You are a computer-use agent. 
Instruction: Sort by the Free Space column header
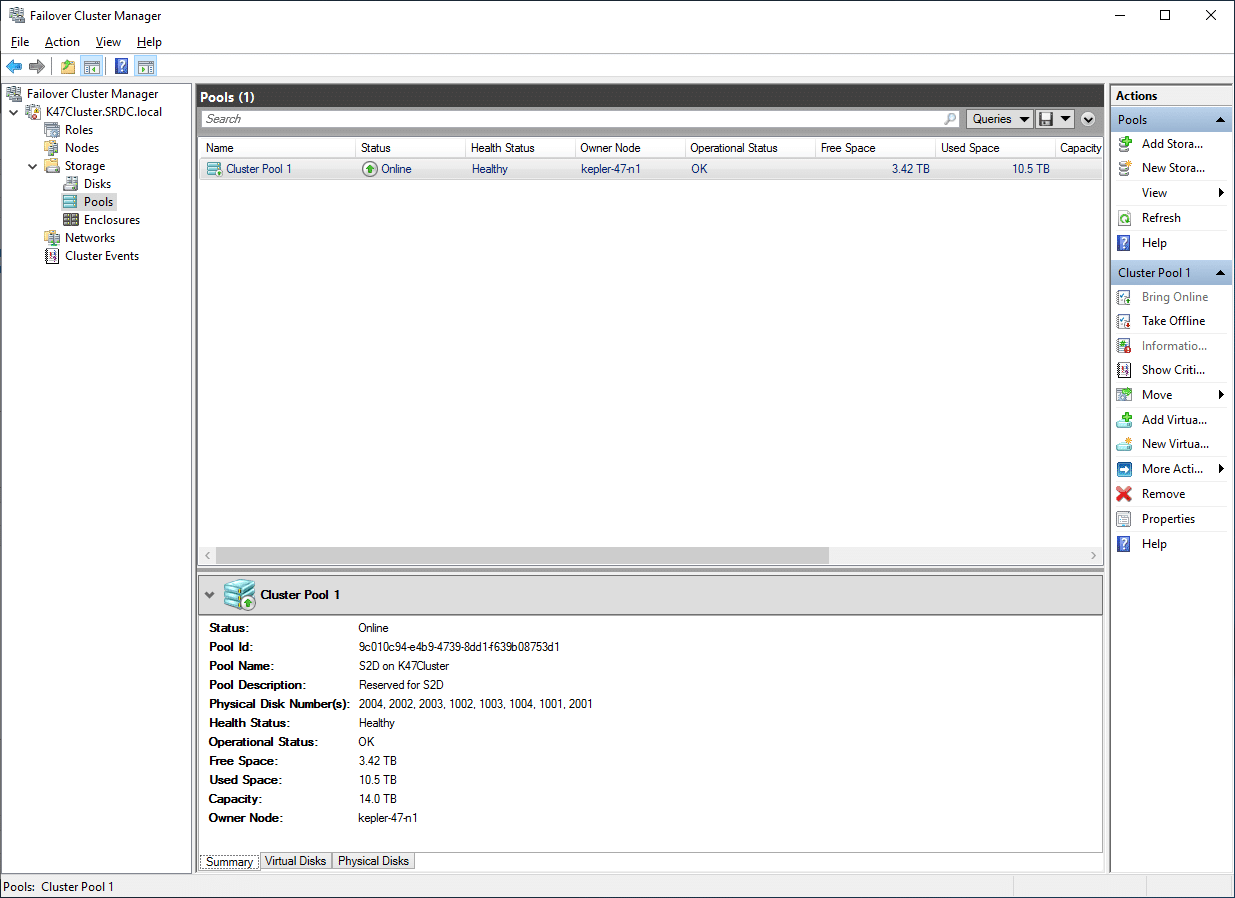click(x=875, y=148)
